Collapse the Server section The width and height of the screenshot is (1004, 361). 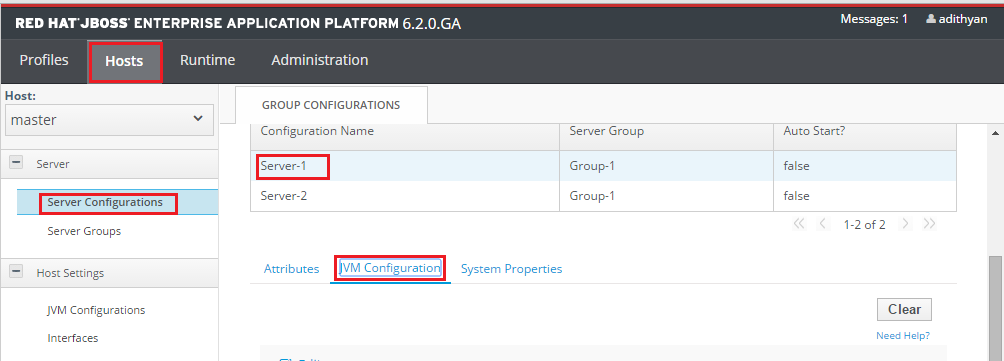point(15,164)
